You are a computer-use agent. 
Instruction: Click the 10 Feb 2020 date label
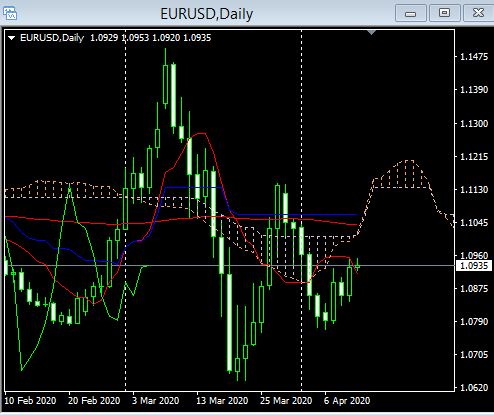[x=30, y=400]
